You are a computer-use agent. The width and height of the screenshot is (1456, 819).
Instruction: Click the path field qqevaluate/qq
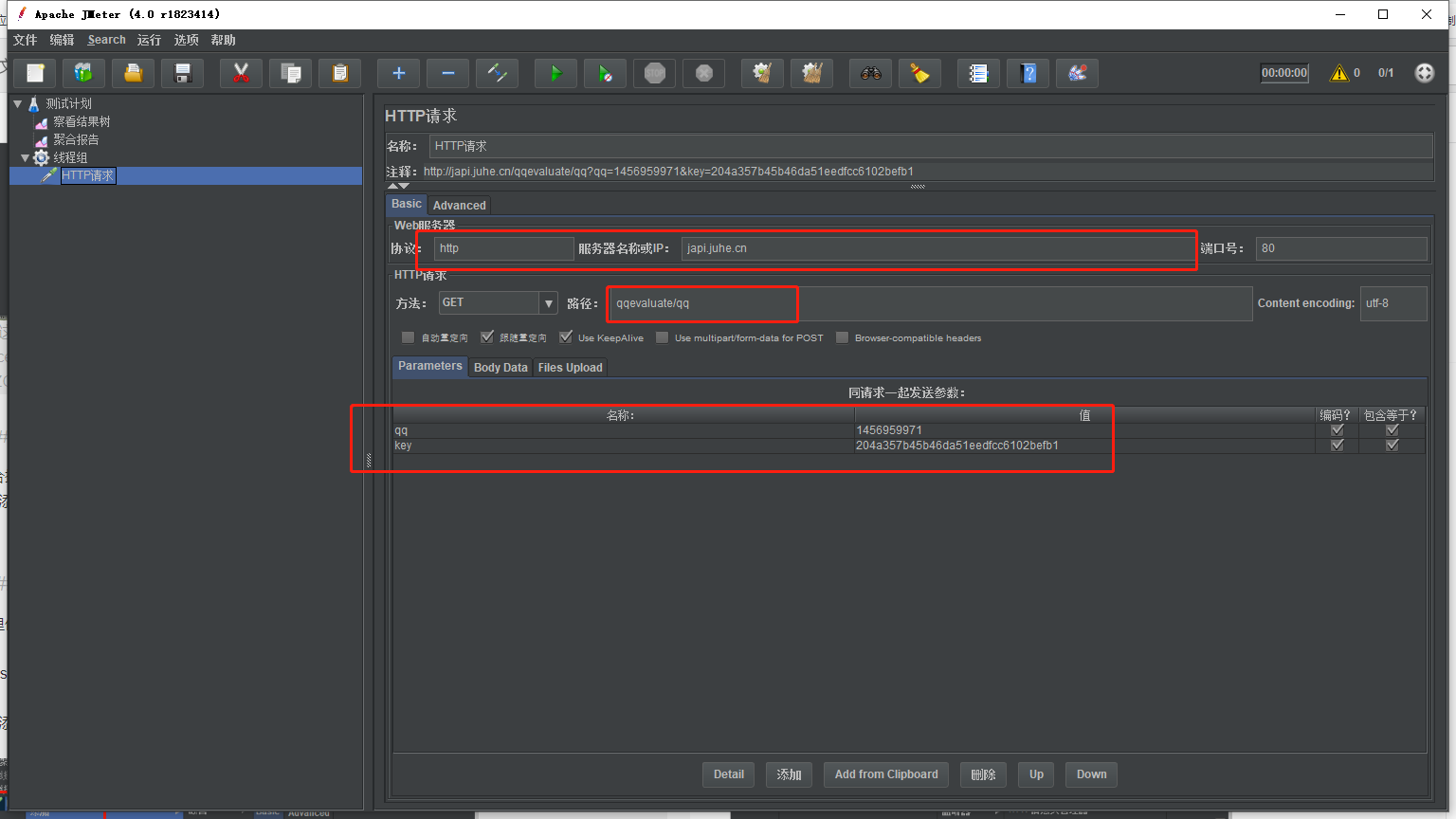pyautogui.click(x=931, y=303)
